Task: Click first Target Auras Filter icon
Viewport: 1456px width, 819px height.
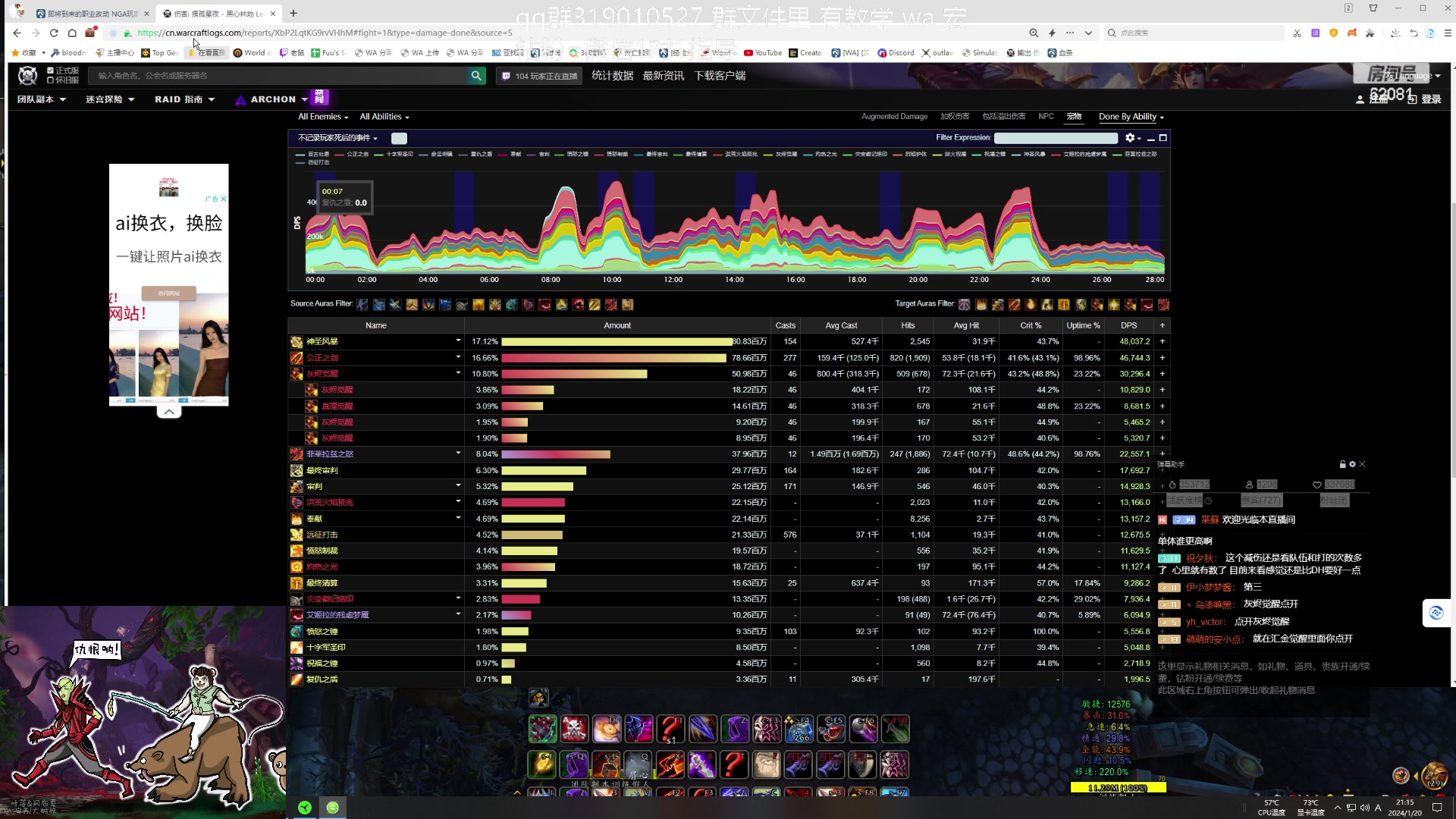Action: (x=964, y=304)
